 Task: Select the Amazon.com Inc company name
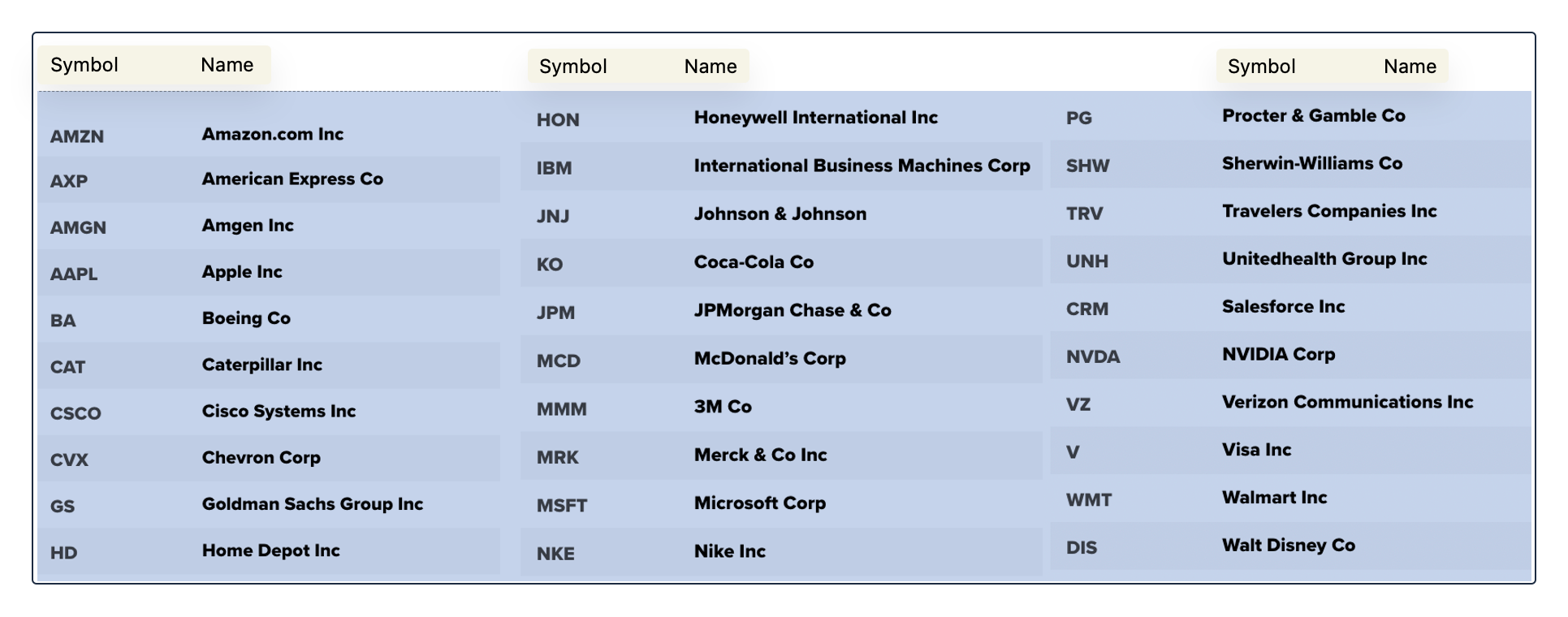273,134
